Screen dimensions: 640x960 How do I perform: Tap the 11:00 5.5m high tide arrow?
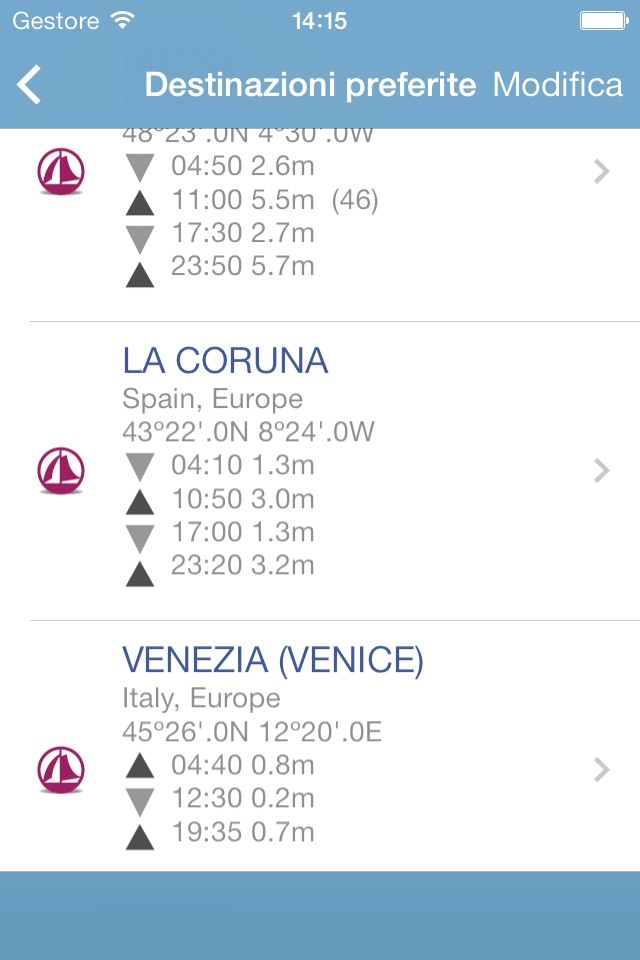[140, 203]
